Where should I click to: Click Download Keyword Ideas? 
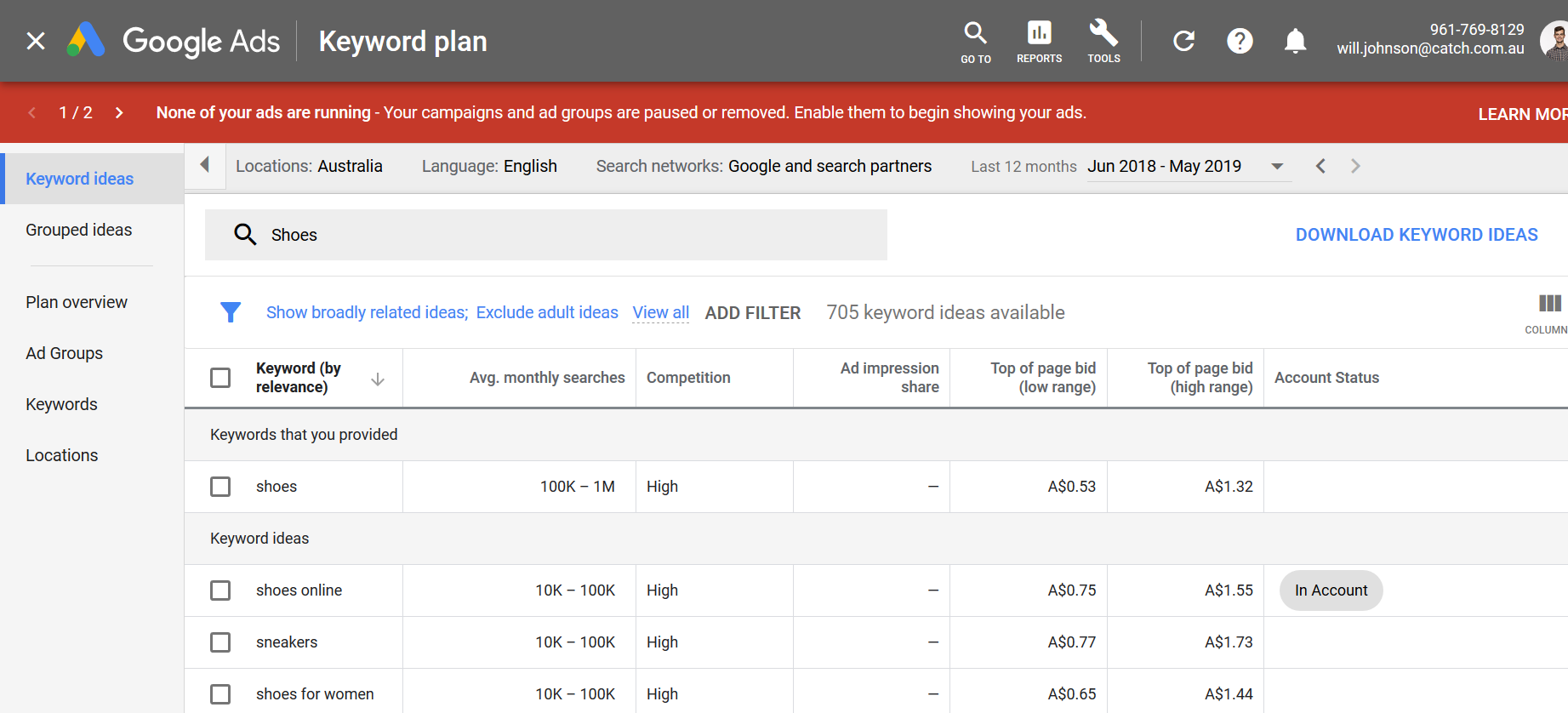point(1416,235)
